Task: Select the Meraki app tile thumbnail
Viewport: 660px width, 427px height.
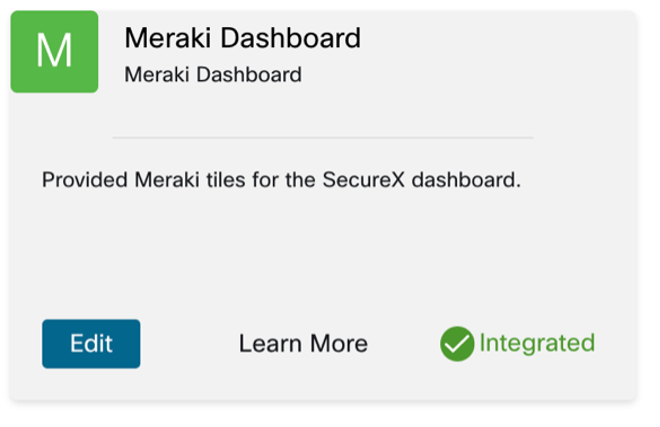Action: coord(54,51)
